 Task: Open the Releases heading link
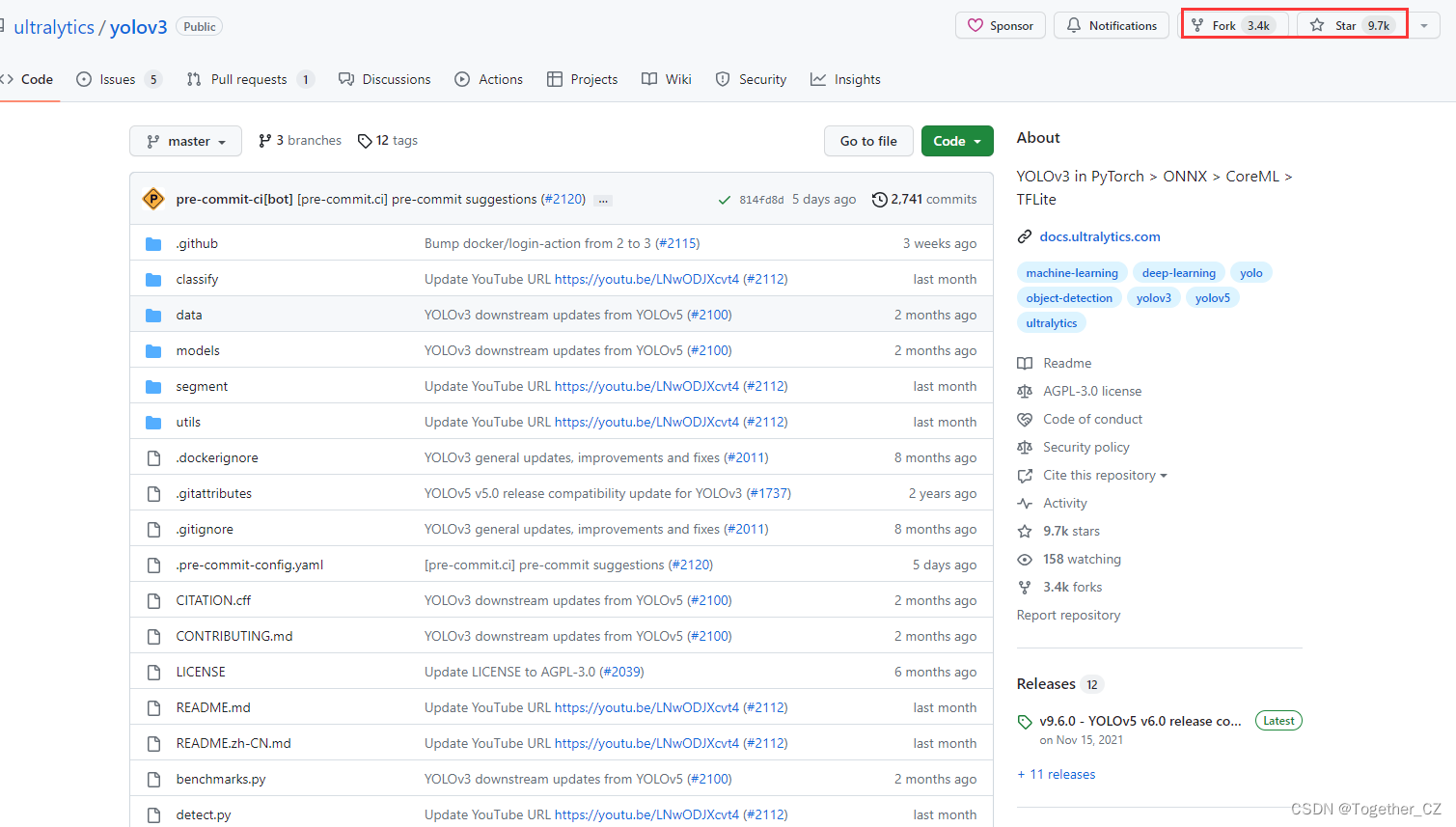pos(1046,683)
